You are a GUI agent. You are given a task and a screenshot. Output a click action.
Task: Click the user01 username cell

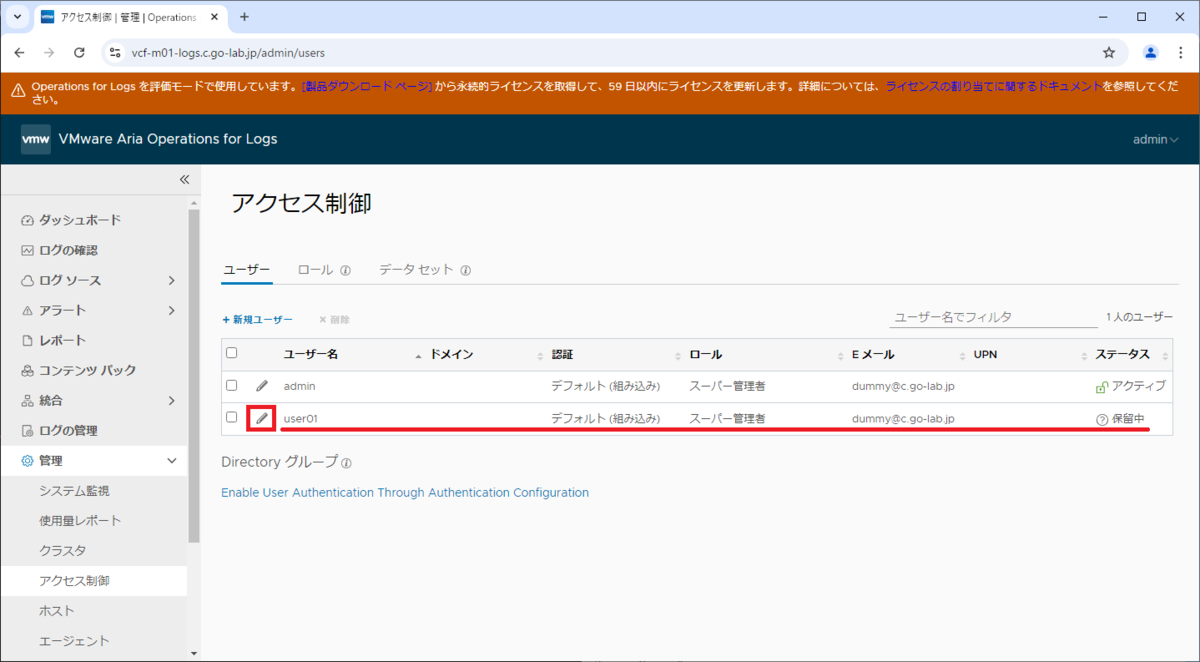pos(301,418)
